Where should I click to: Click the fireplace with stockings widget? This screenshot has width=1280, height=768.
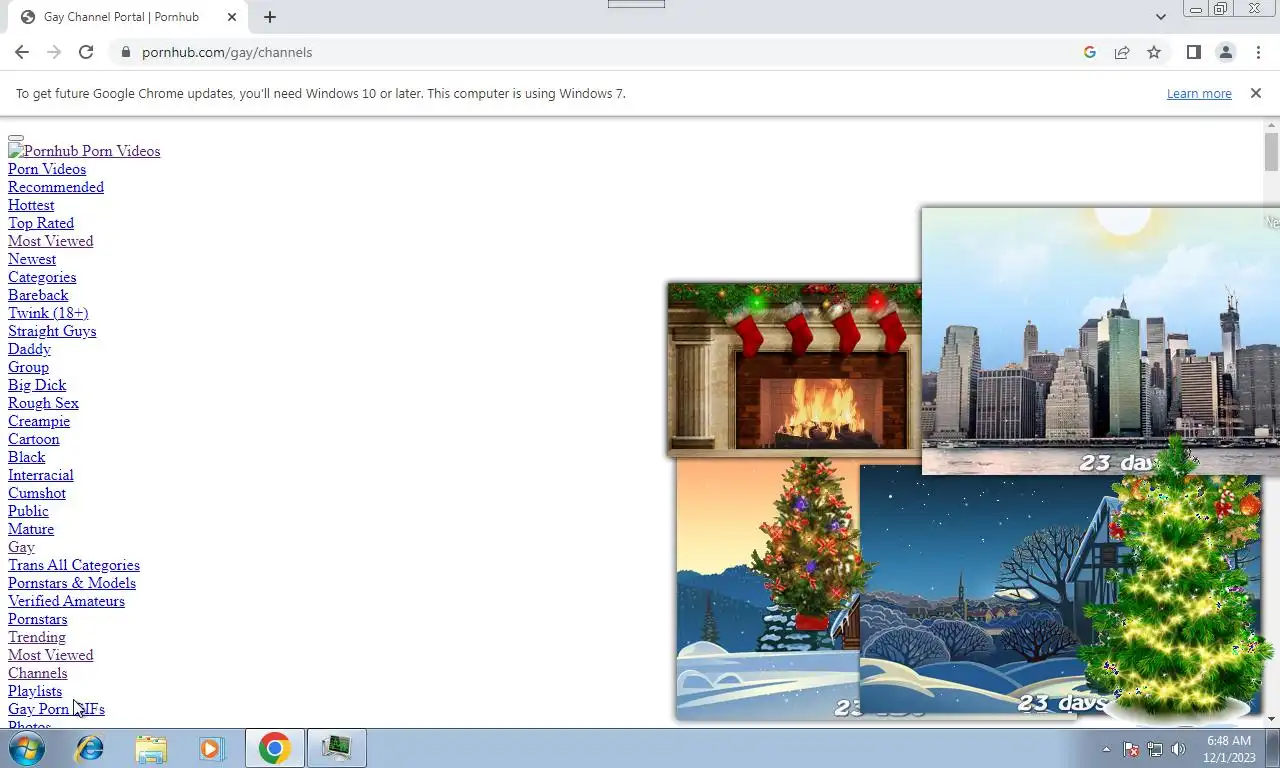[794, 369]
